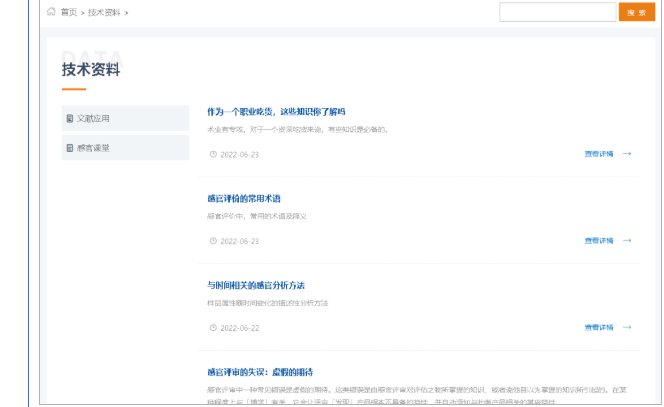The height and width of the screenshot is (407, 664).
Task: Open the 感官课堂 sidebar category
Action: tap(93, 148)
